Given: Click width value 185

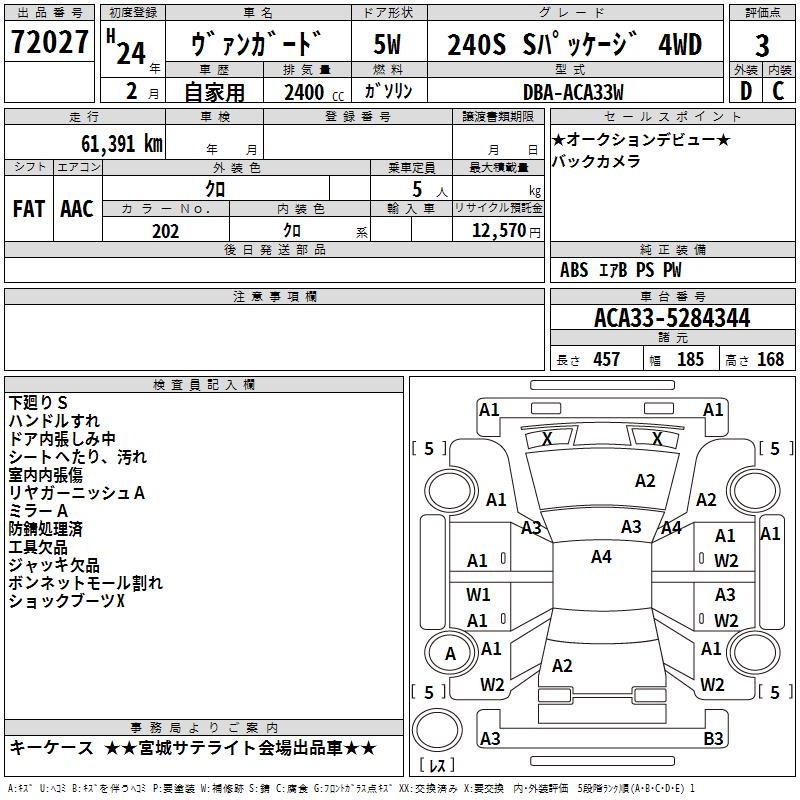Looking at the screenshot, I should coord(690,360).
